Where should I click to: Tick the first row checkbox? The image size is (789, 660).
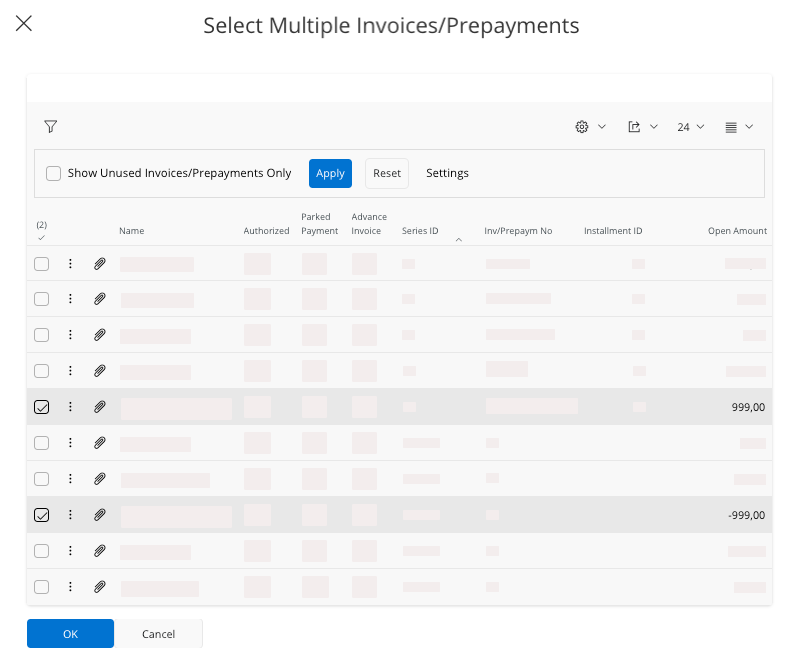tap(41, 264)
